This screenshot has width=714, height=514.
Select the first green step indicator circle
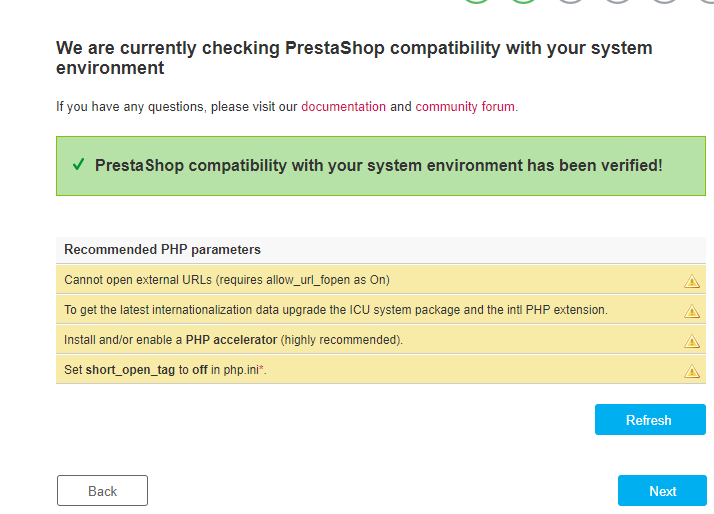[477, 2]
